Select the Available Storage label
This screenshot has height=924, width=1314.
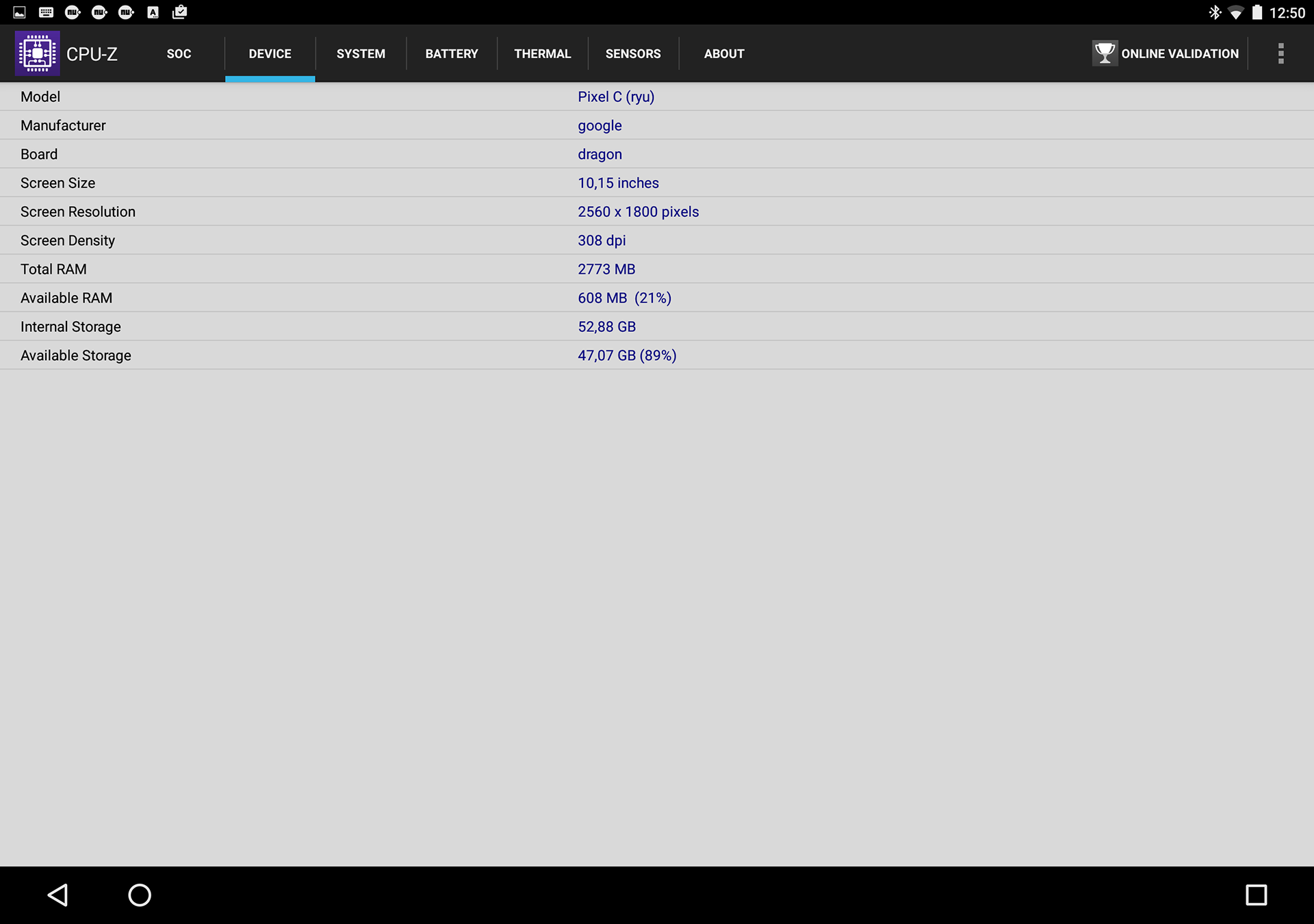coord(76,356)
